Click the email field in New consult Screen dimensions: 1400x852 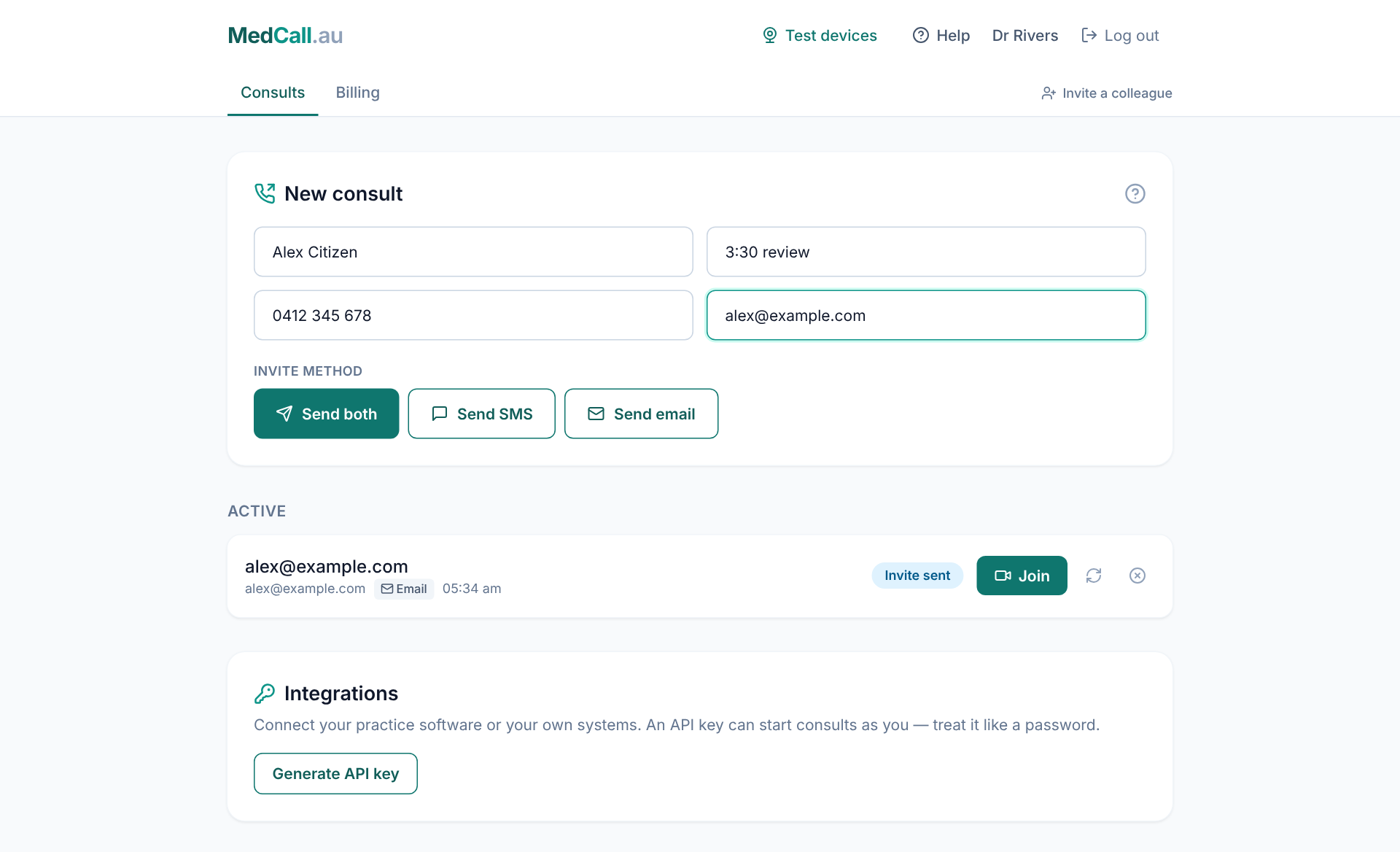(926, 315)
